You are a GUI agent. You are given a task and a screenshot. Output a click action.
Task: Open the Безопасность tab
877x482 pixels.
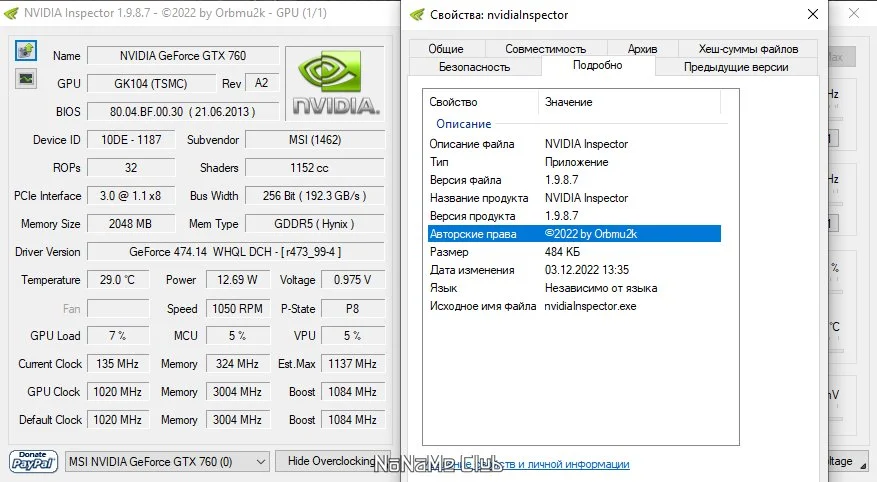474,67
